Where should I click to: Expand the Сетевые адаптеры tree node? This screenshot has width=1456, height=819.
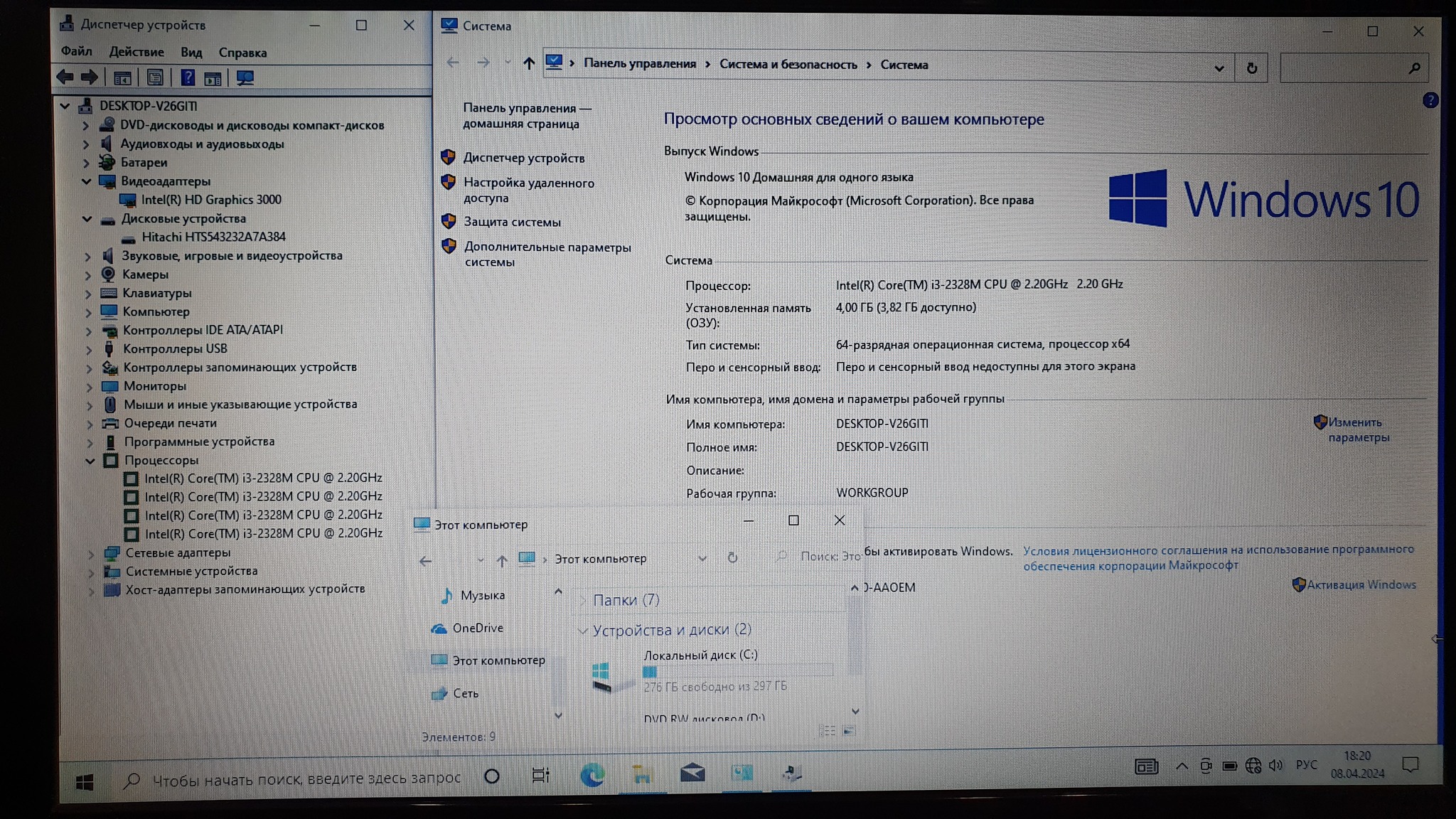(x=91, y=553)
